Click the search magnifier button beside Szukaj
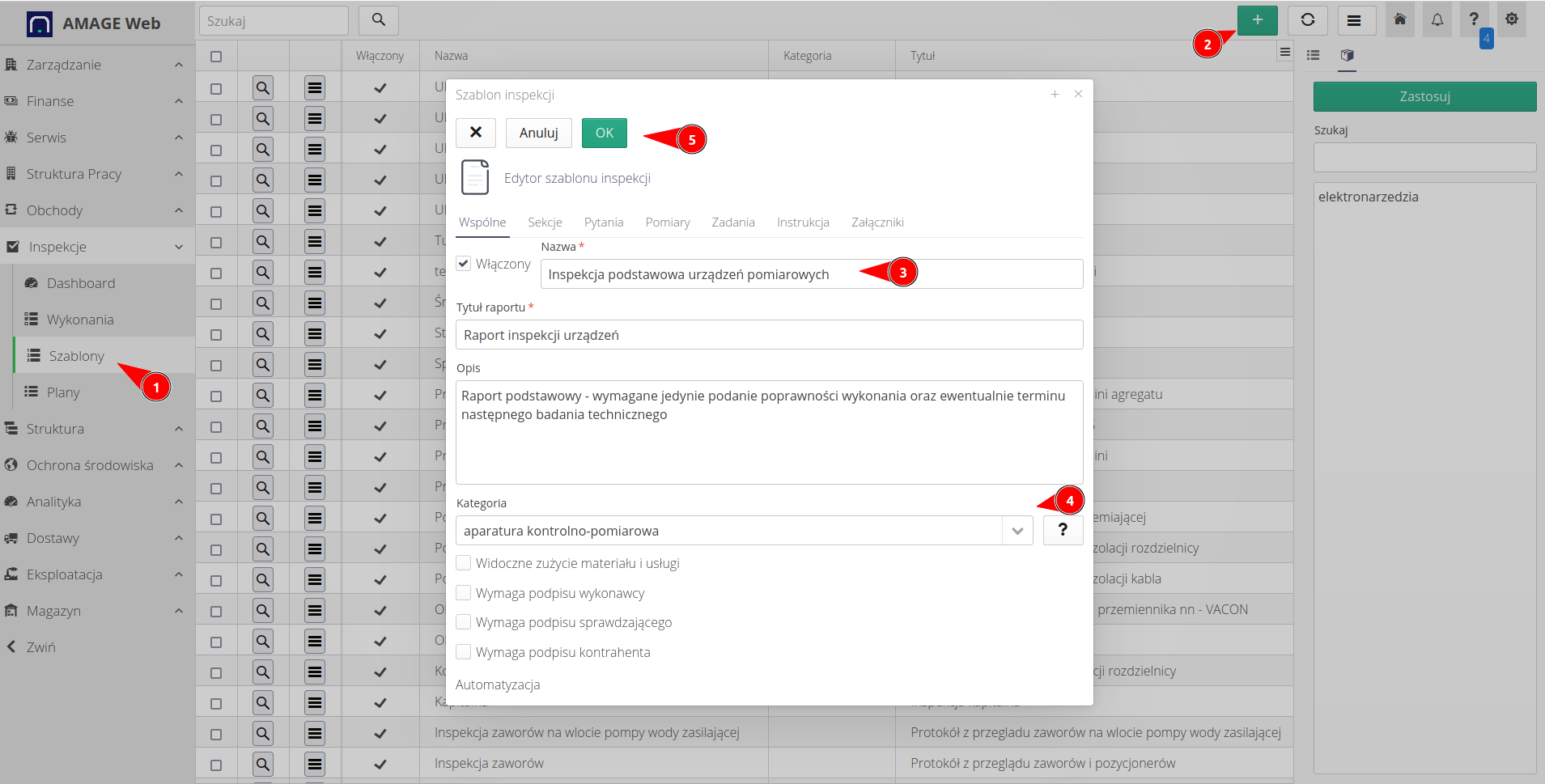1545x784 pixels. coord(378,20)
